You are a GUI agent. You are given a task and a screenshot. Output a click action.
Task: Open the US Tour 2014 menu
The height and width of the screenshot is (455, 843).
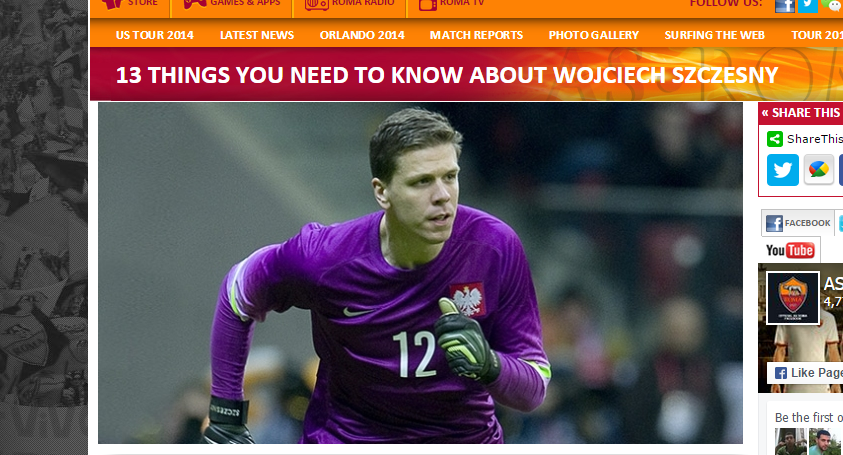[155, 35]
